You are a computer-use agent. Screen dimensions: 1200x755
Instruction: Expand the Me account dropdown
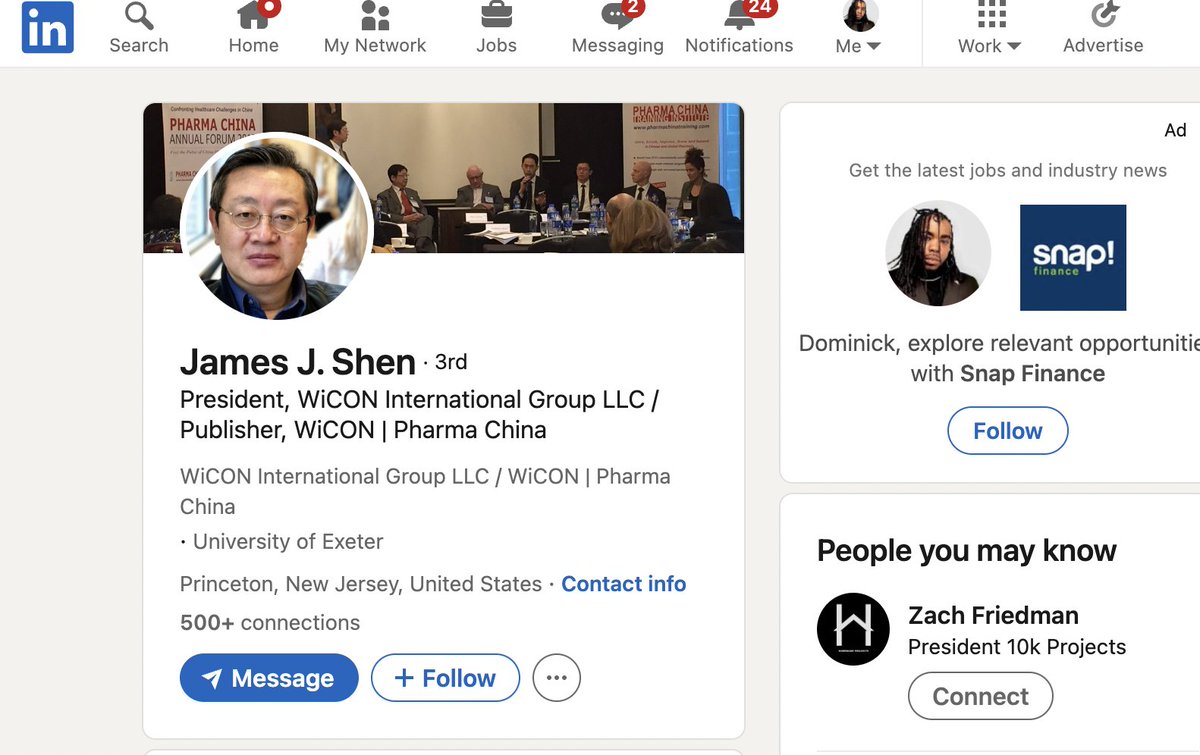(x=858, y=45)
